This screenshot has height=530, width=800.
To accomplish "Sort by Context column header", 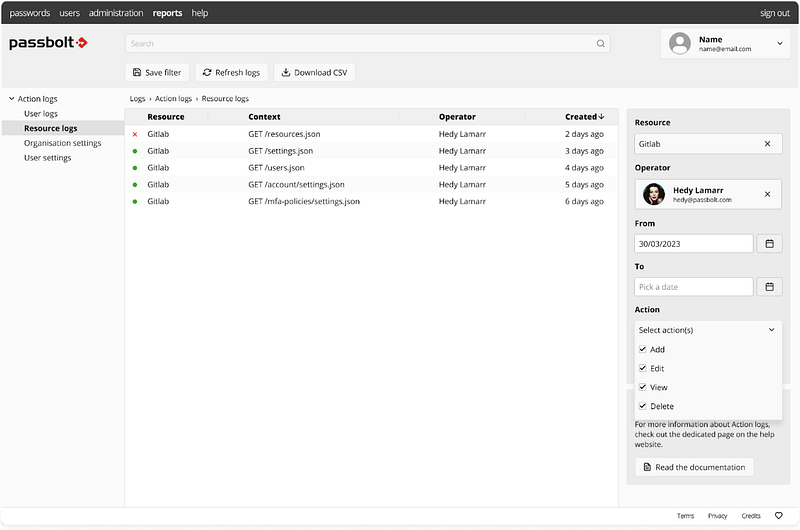I will 264,117.
